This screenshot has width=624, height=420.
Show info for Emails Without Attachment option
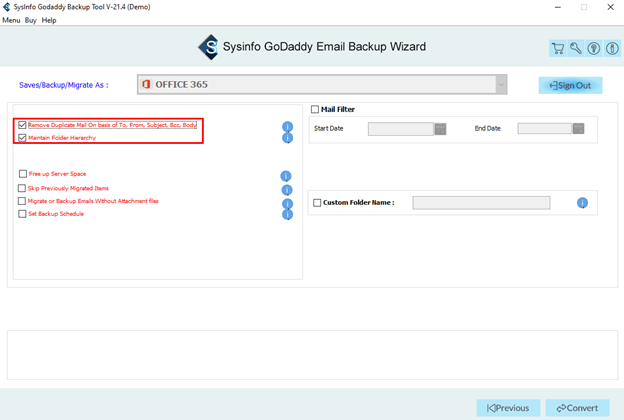287,203
